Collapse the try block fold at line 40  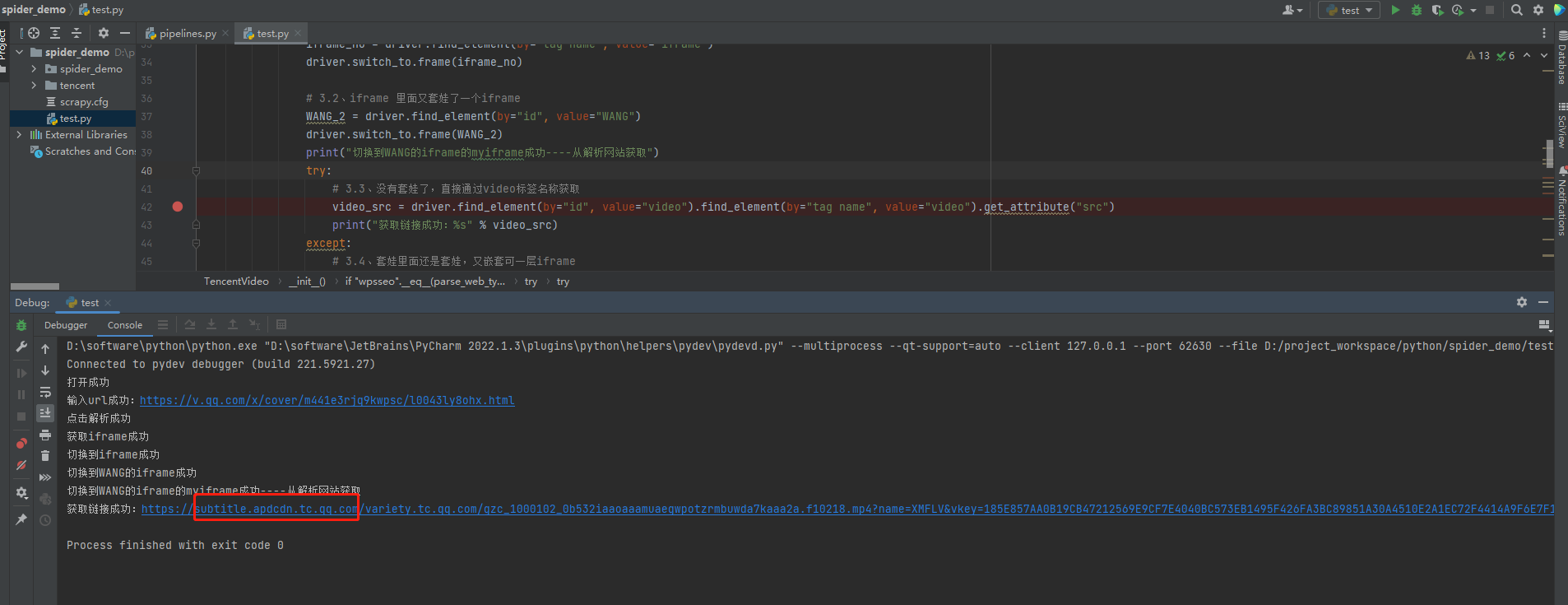196,171
